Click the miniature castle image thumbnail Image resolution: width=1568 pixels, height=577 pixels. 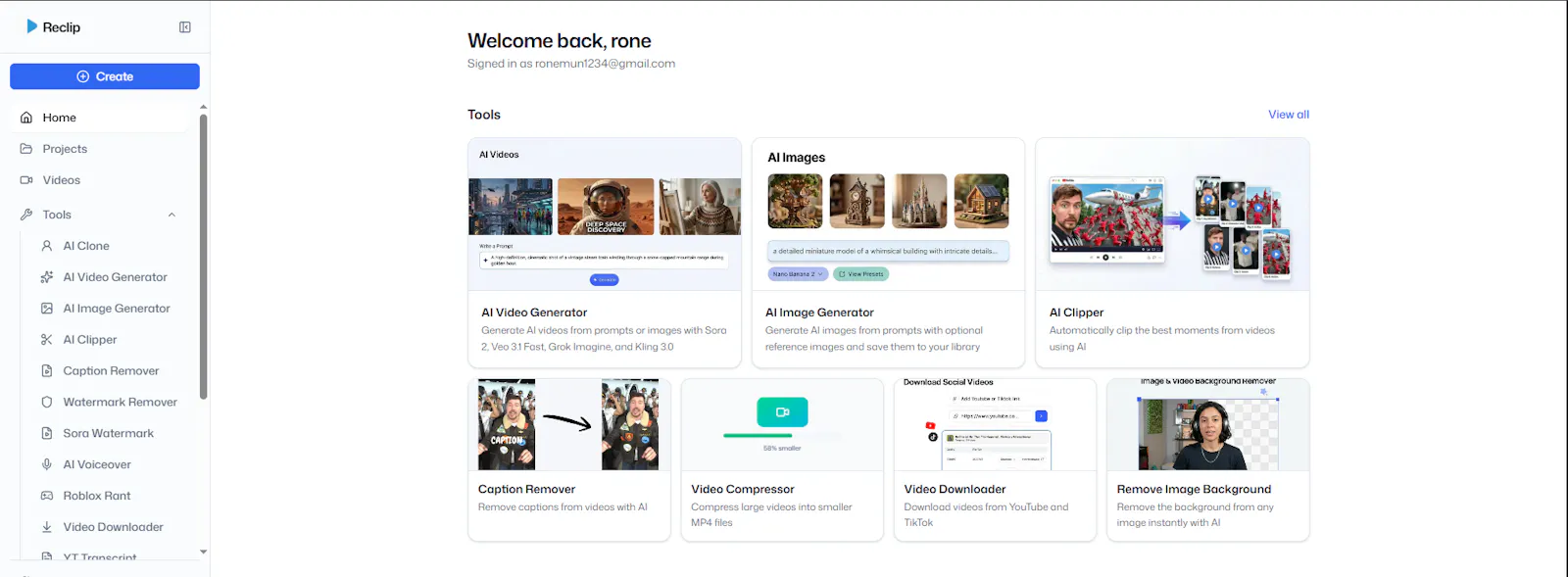point(919,201)
